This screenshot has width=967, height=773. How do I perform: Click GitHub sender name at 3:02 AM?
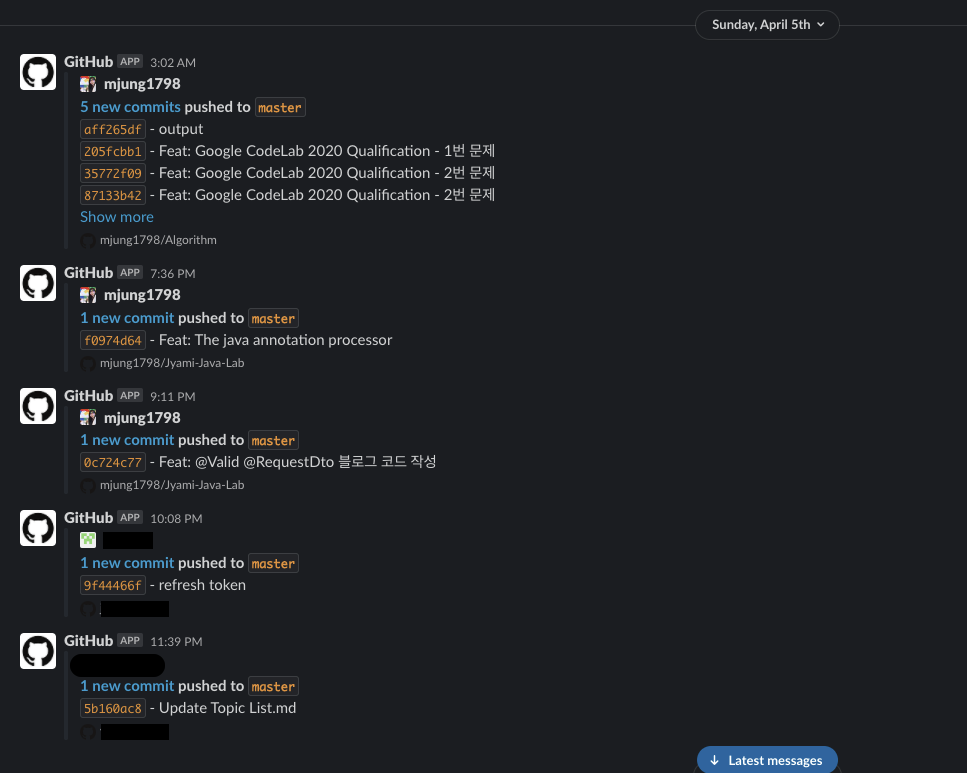[x=88, y=62]
